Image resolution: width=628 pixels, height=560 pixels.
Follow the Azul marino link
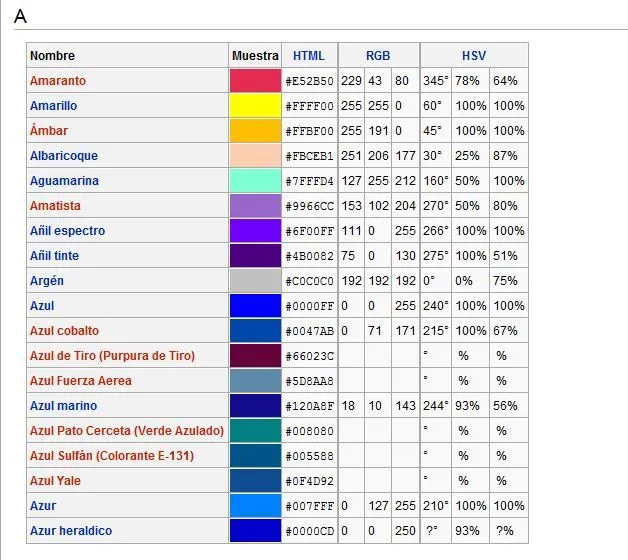[x=63, y=406]
